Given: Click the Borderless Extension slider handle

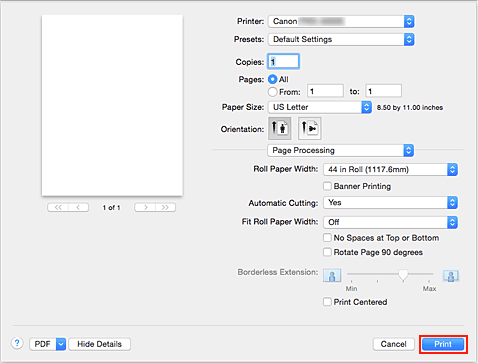Looking at the screenshot, I should tap(403, 275).
